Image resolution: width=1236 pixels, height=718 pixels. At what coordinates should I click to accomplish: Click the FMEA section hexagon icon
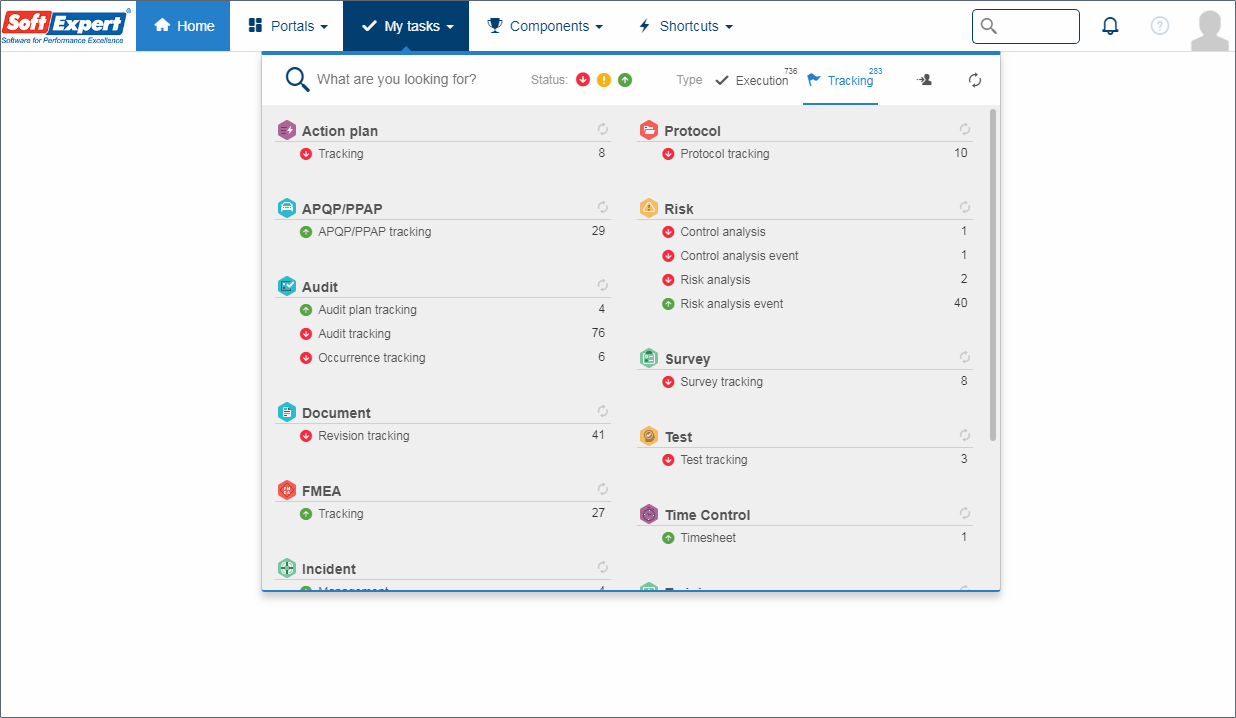[287, 490]
